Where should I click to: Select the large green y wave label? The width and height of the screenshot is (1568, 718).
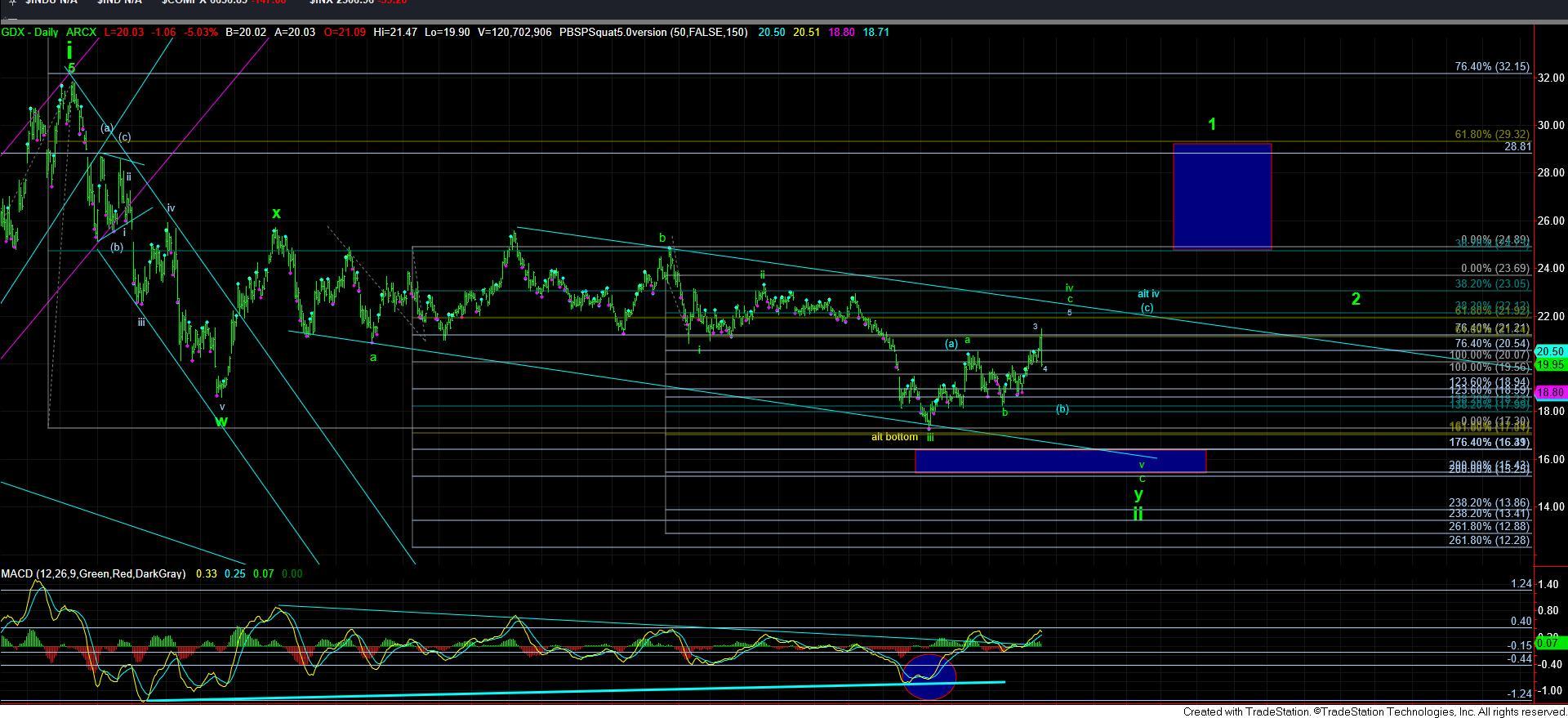coord(1138,494)
